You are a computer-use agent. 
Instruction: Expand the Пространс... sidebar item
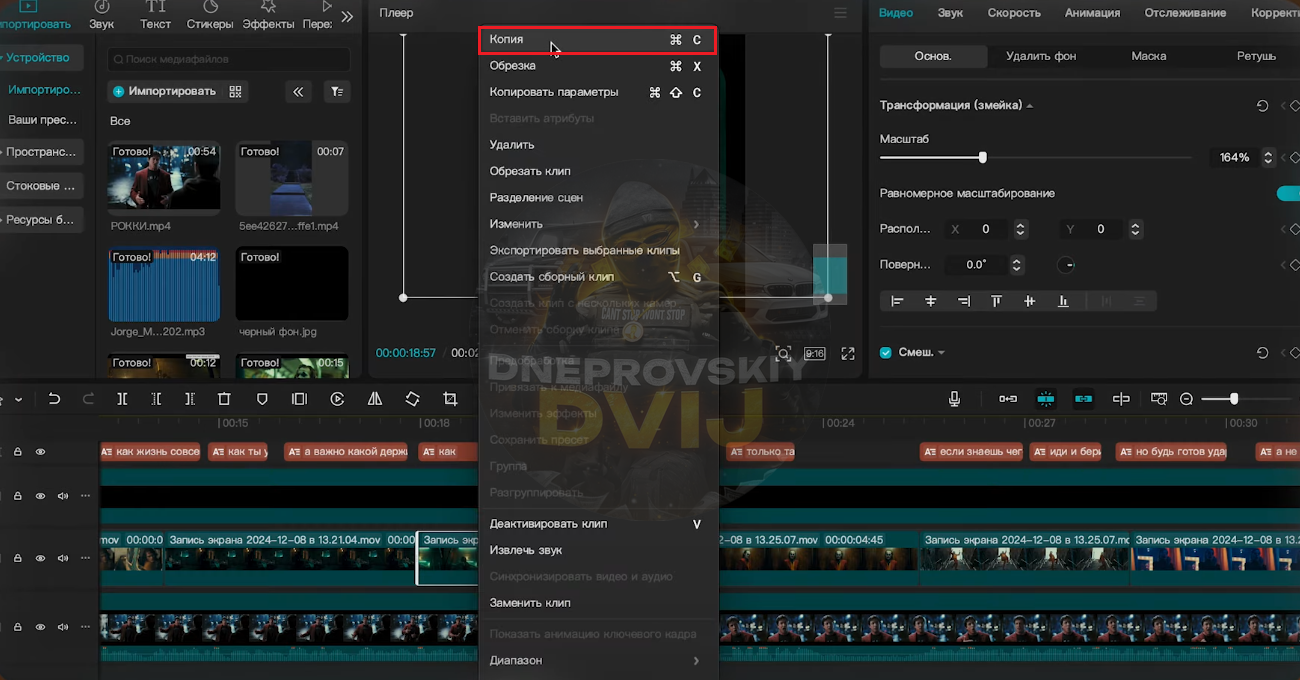point(42,152)
